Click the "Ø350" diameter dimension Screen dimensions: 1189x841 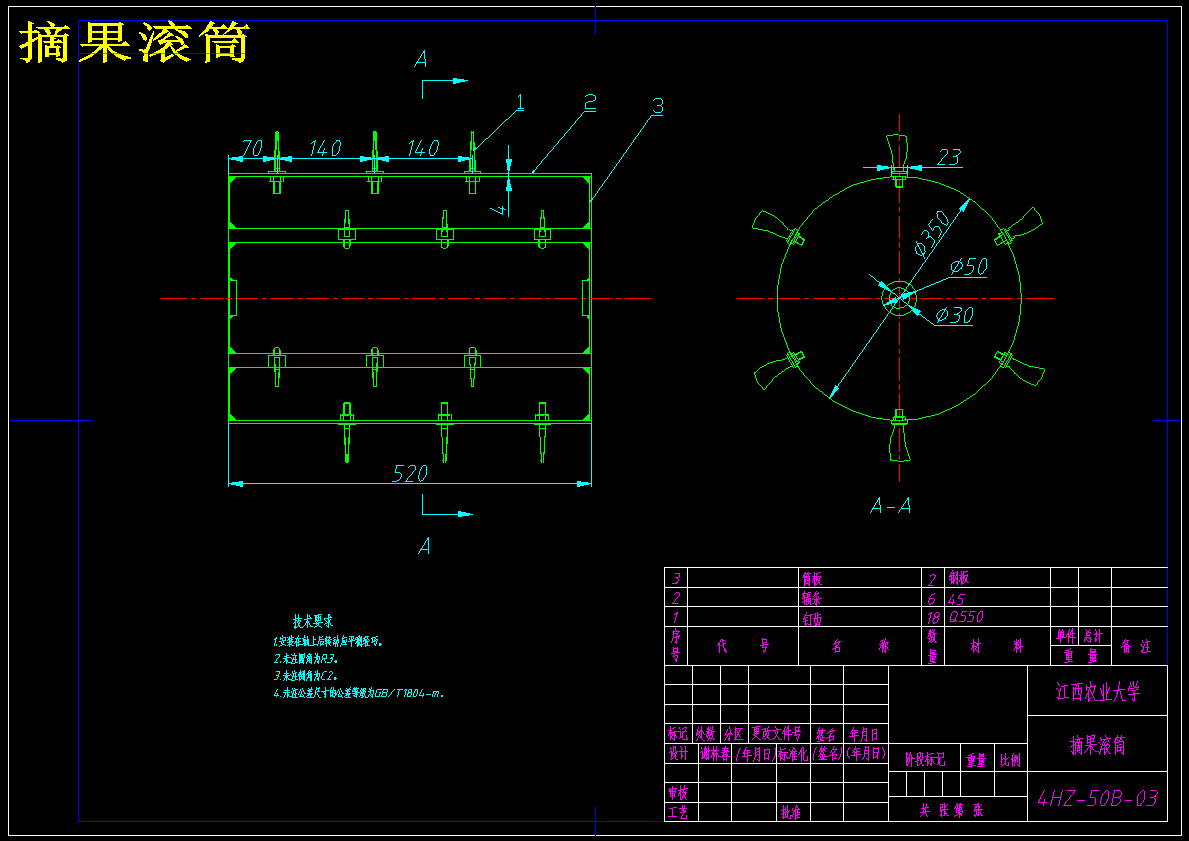932,232
